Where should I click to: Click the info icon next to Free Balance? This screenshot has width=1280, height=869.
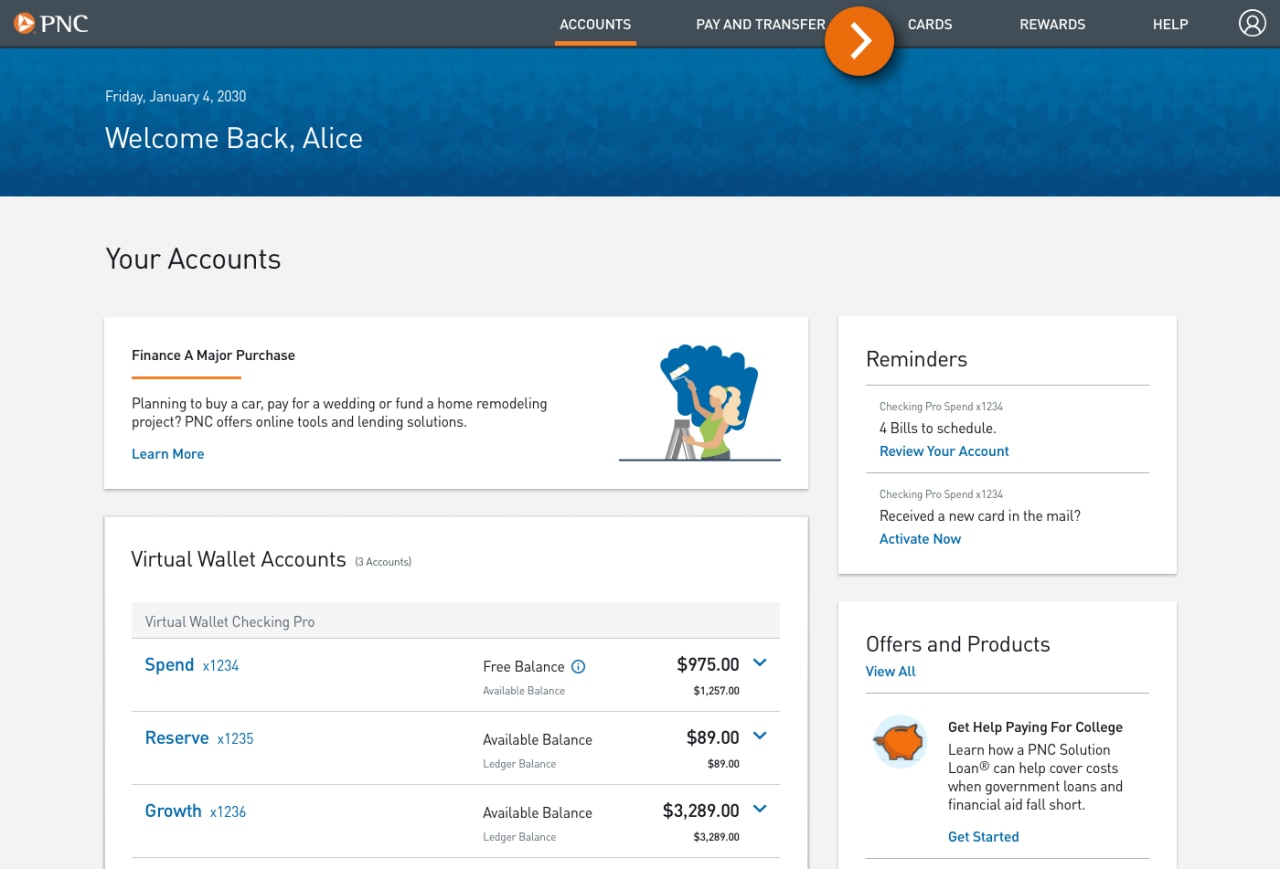[x=581, y=666]
